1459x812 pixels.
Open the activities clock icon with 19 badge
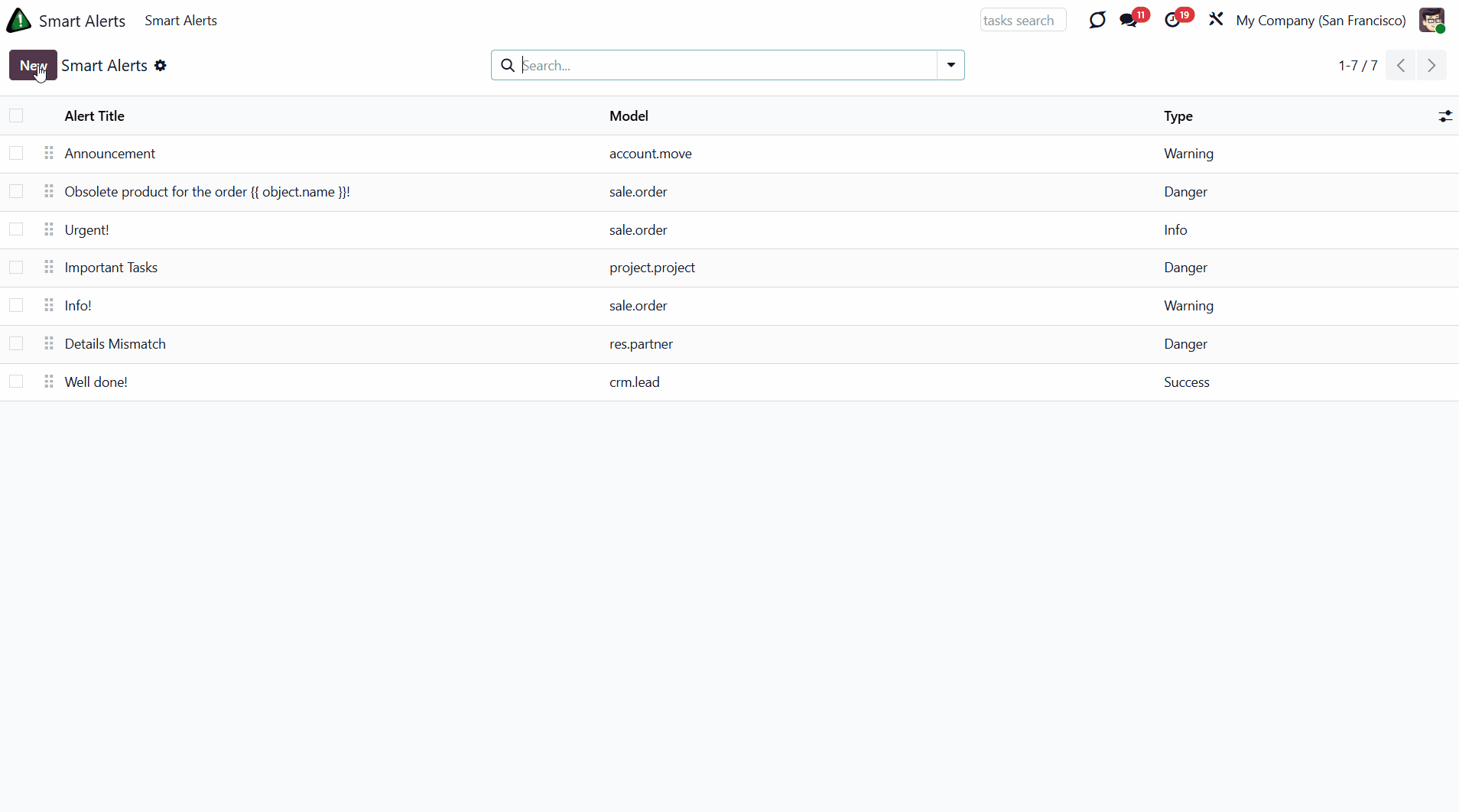[x=1173, y=21]
